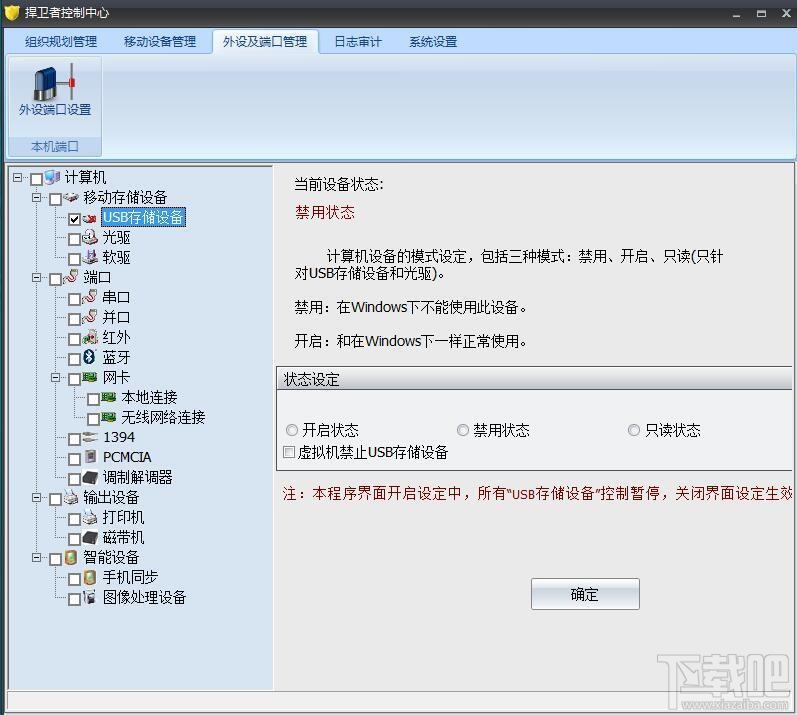
Task: Click the 蓝牙 Bluetooth icon
Action: [x=89, y=357]
